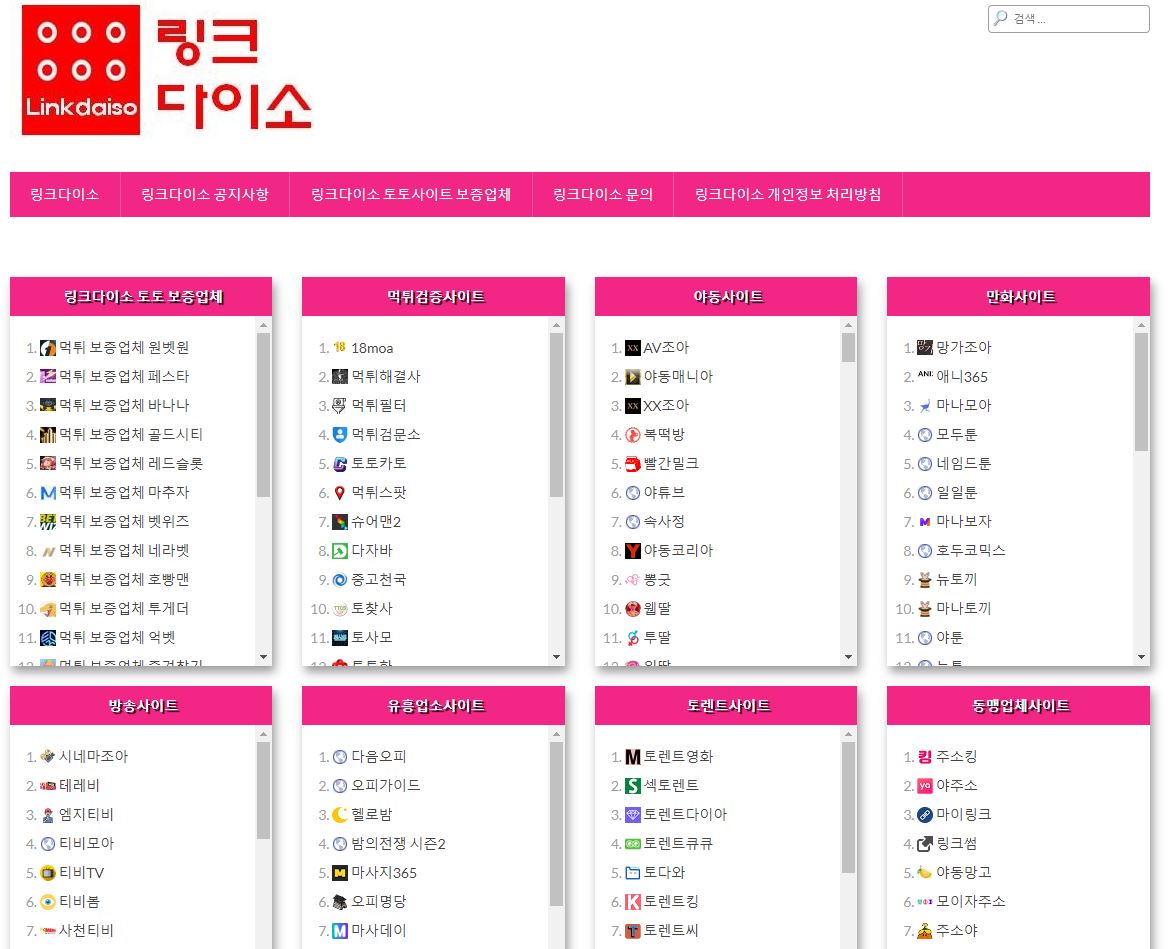
Task: Click the Linkdaiso red logo image
Action: tap(81, 70)
